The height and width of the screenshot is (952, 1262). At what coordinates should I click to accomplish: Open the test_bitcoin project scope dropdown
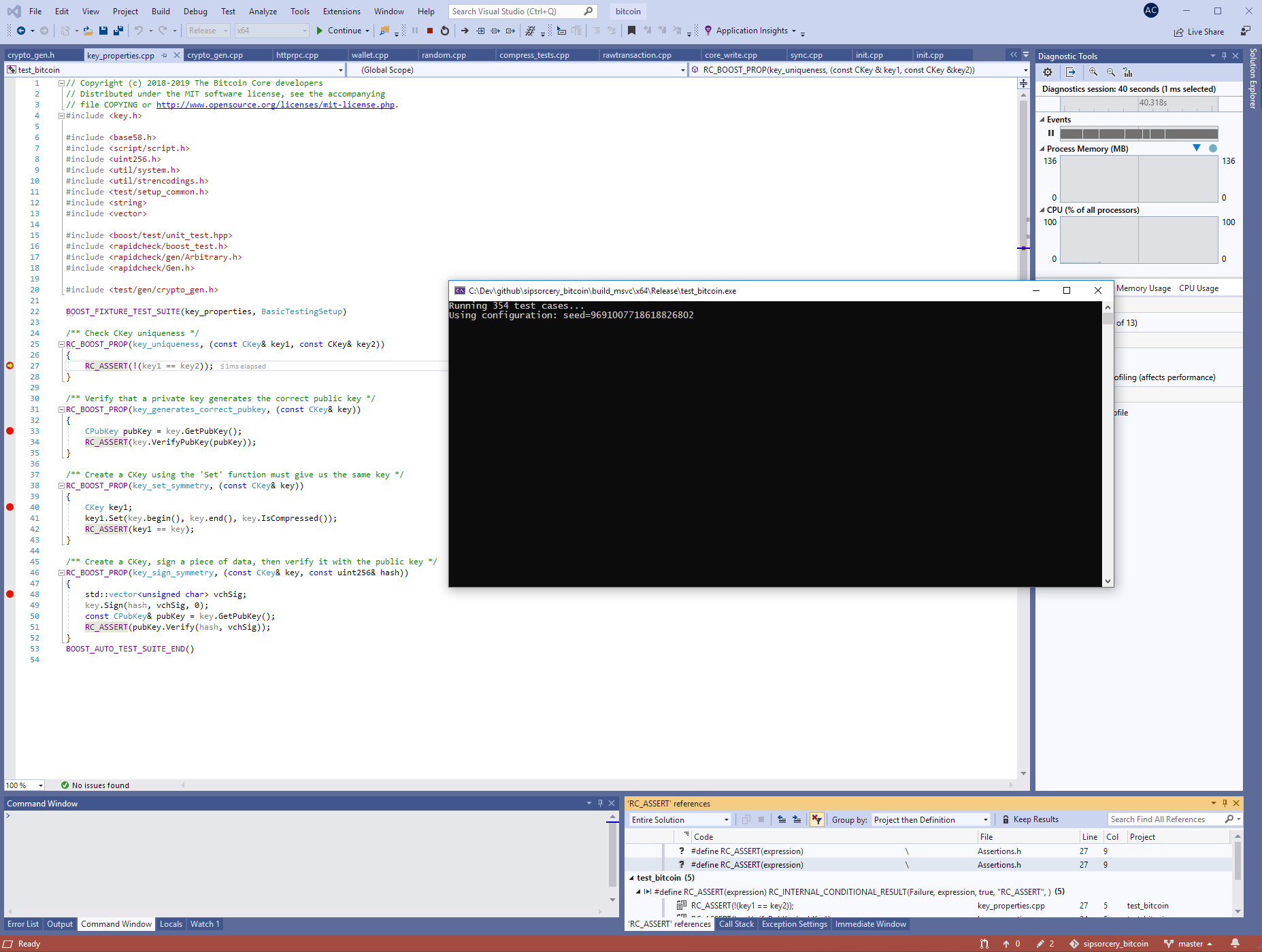175,70
